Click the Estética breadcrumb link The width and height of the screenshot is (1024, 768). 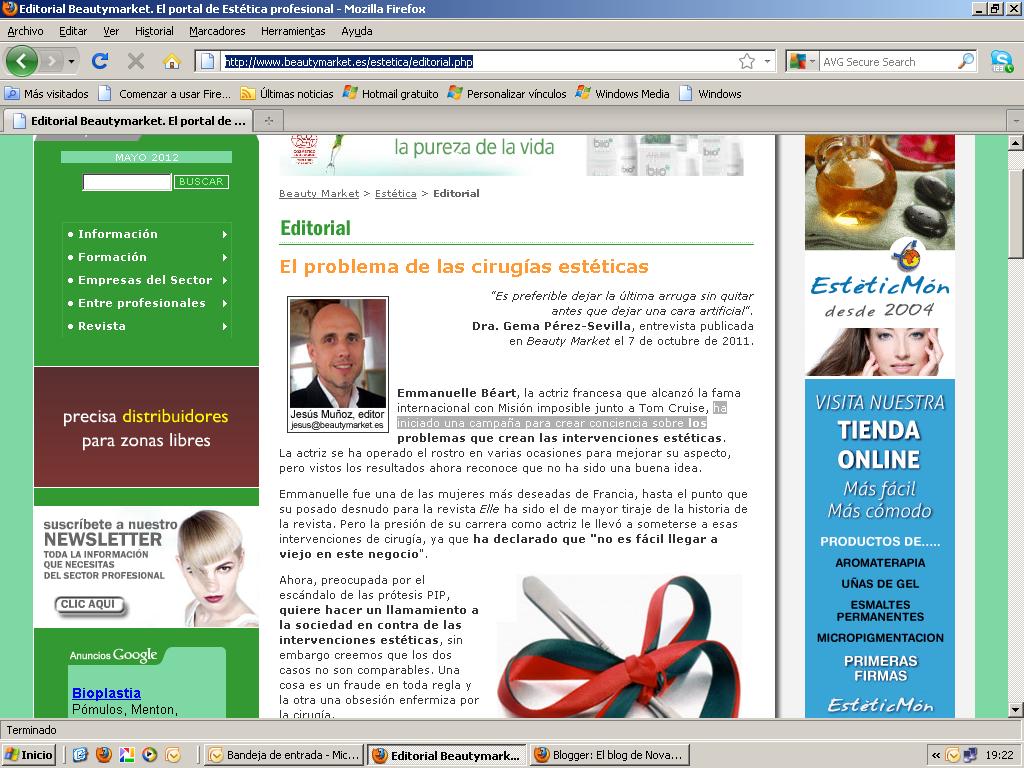[x=396, y=193]
